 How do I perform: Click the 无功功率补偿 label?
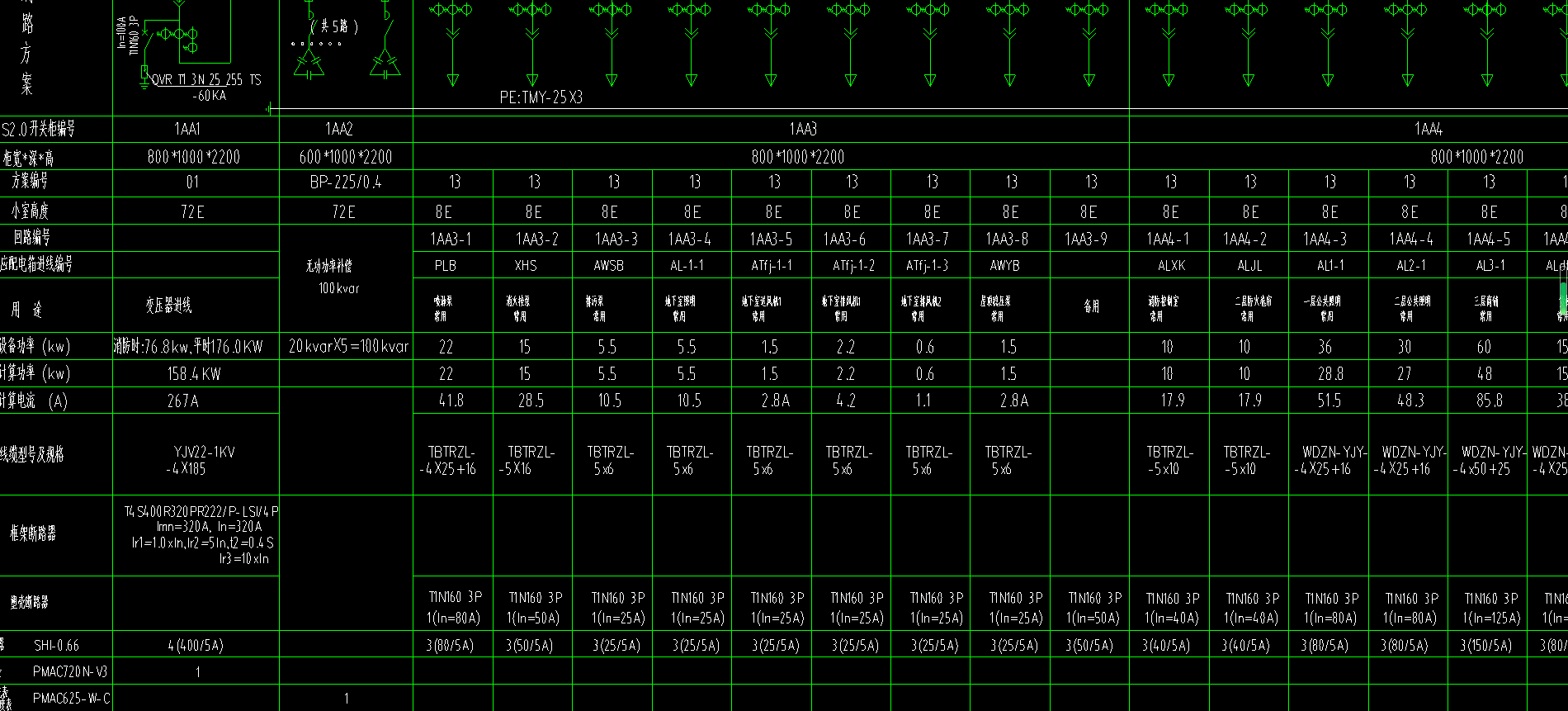coord(328,266)
